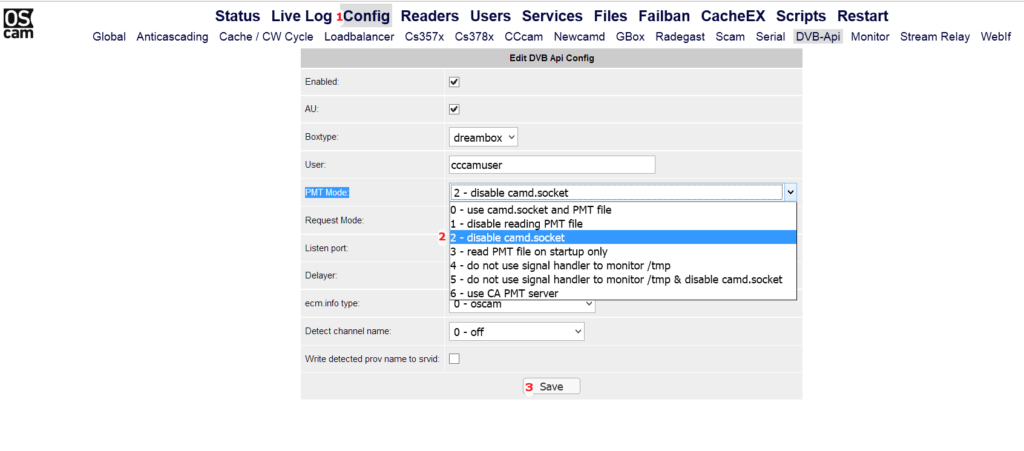This screenshot has width=1024, height=451.
Task: Open the ecm.info type dropdown
Action: pos(522,305)
